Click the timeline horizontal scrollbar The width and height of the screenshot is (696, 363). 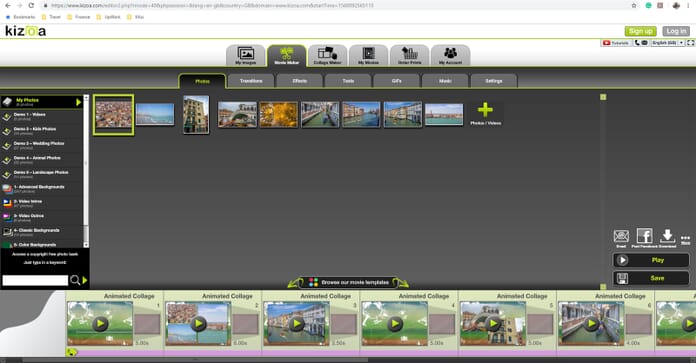(x=195, y=360)
